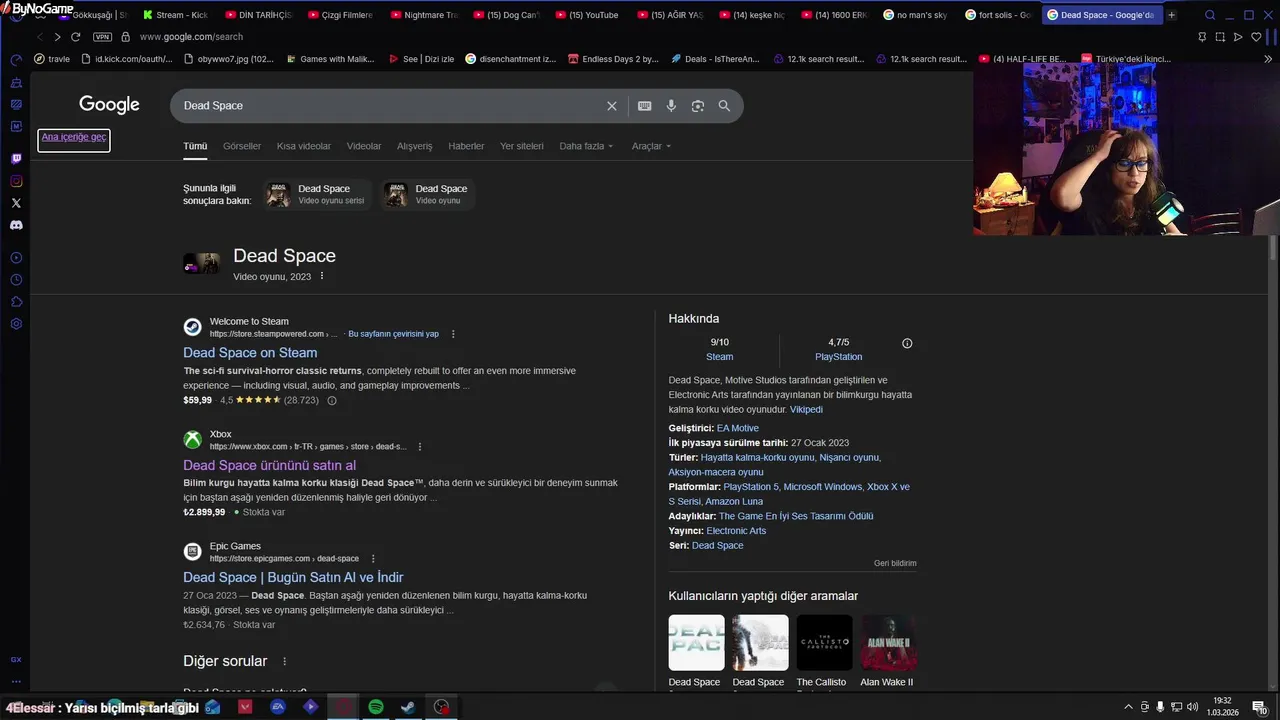
Task: Open Discord in the Opera GX sidebar
Action: (x=16, y=225)
